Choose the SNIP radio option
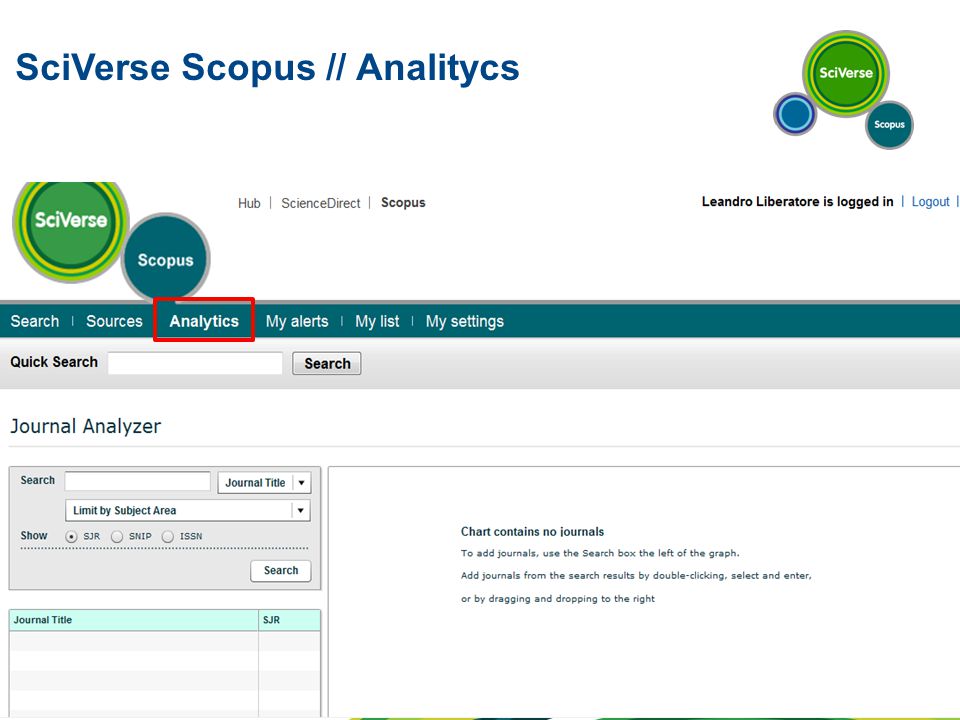The width and height of the screenshot is (960, 720). click(x=117, y=536)
